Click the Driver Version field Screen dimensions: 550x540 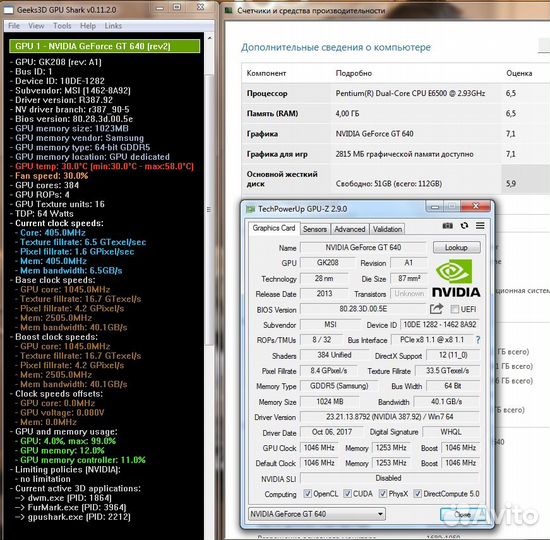390,417
